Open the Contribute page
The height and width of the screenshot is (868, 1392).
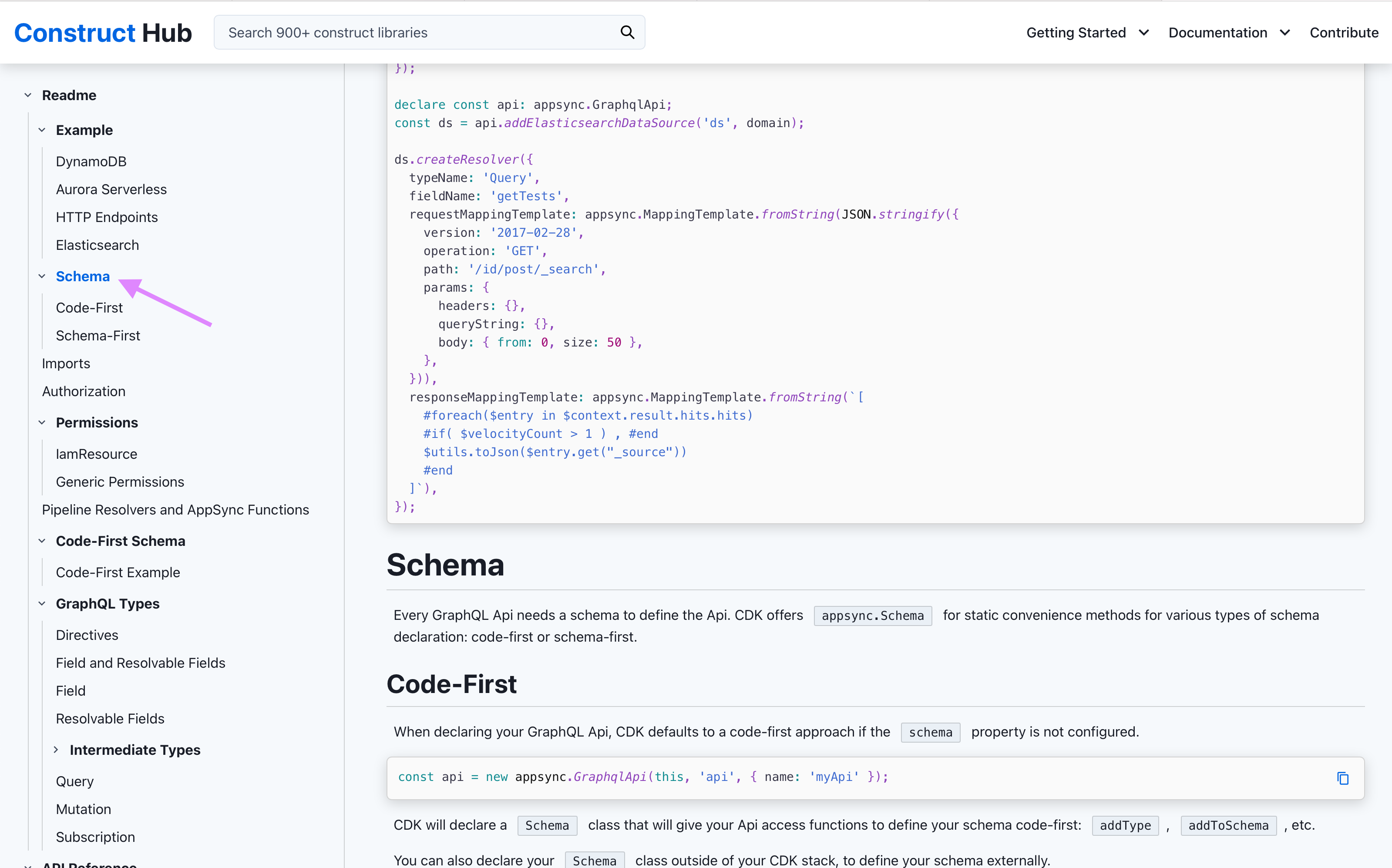click(x=1344, y=32)
